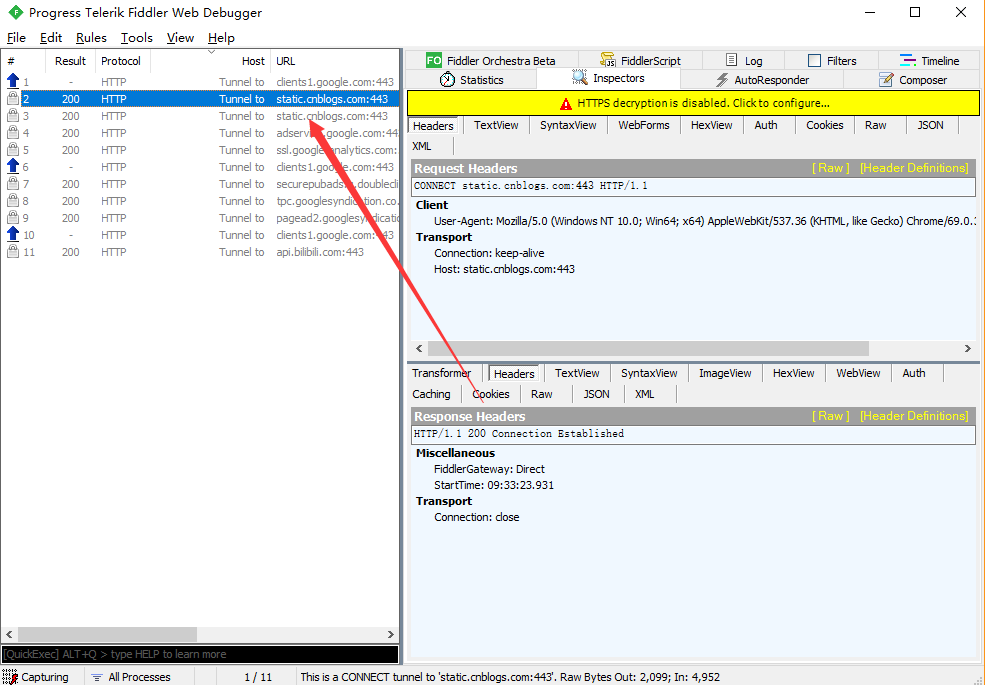Click the Filters checkbox icon

pyautogui.click(x=814, y=60)
